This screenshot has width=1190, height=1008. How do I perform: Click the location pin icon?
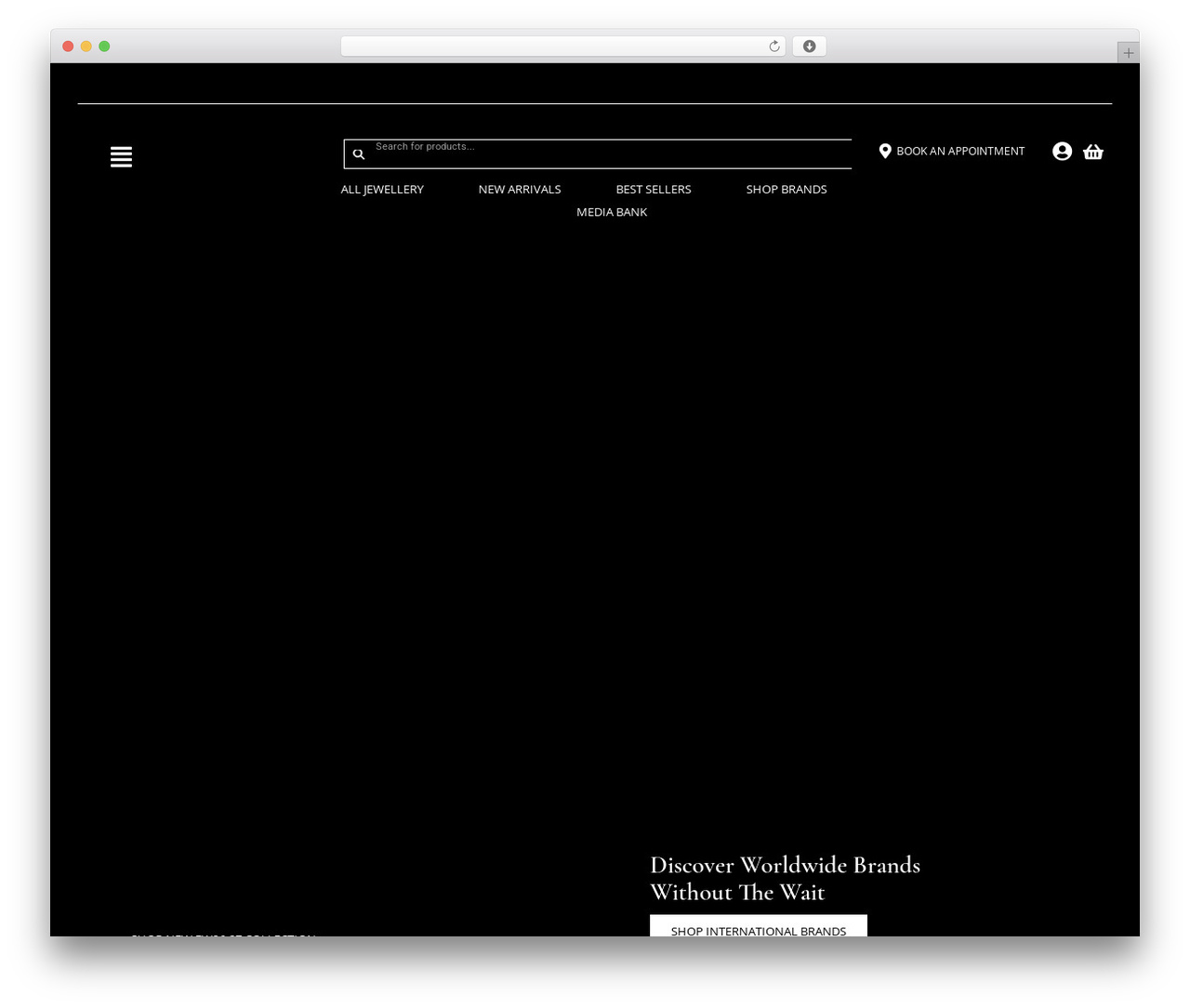click(885, 151)
